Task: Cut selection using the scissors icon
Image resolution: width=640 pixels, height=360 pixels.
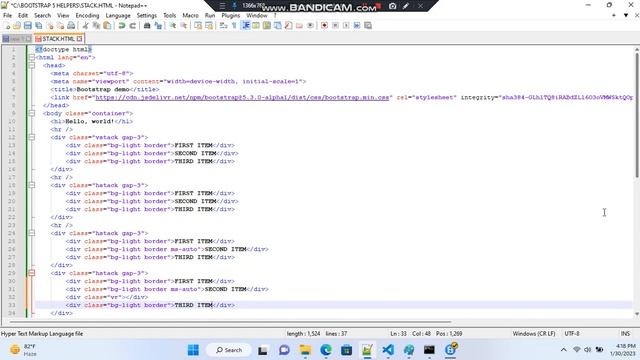Action: pyautogui.click(x=86, y=25)
